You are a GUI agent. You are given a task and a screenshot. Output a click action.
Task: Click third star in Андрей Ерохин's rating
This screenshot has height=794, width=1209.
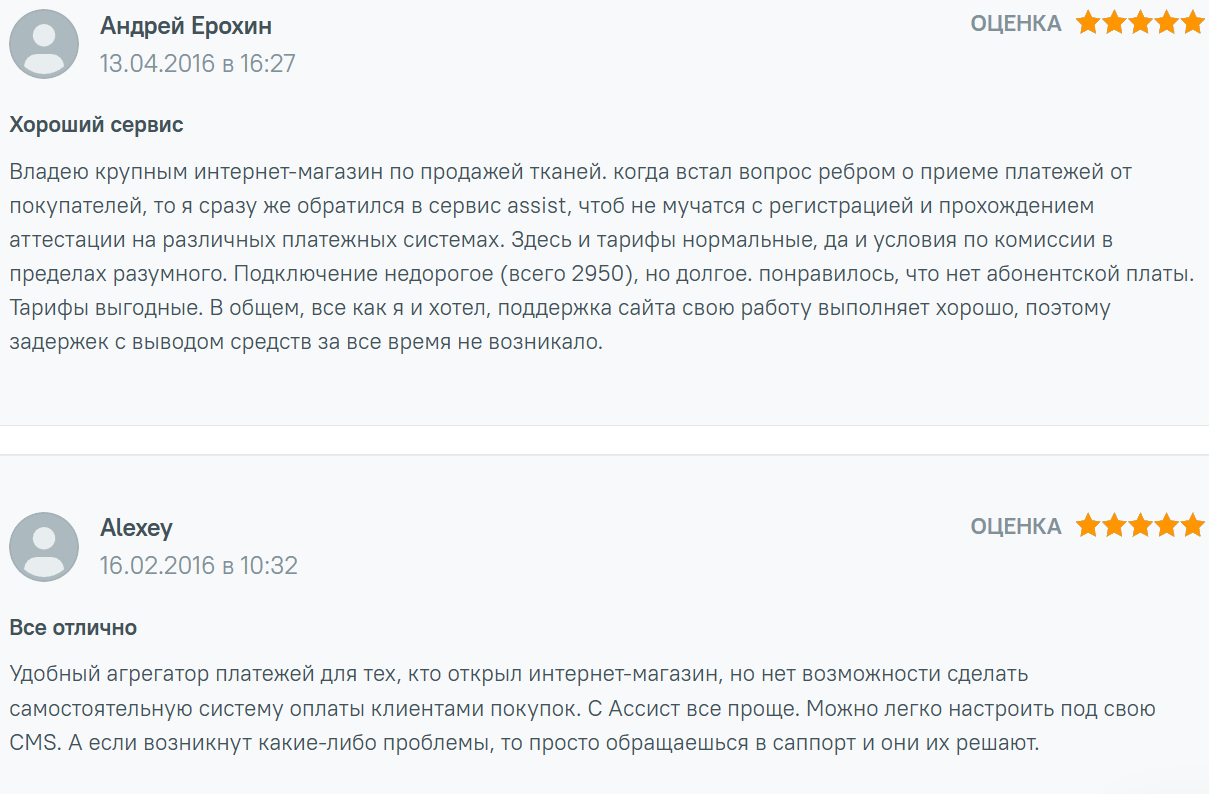coord(1140,23)
